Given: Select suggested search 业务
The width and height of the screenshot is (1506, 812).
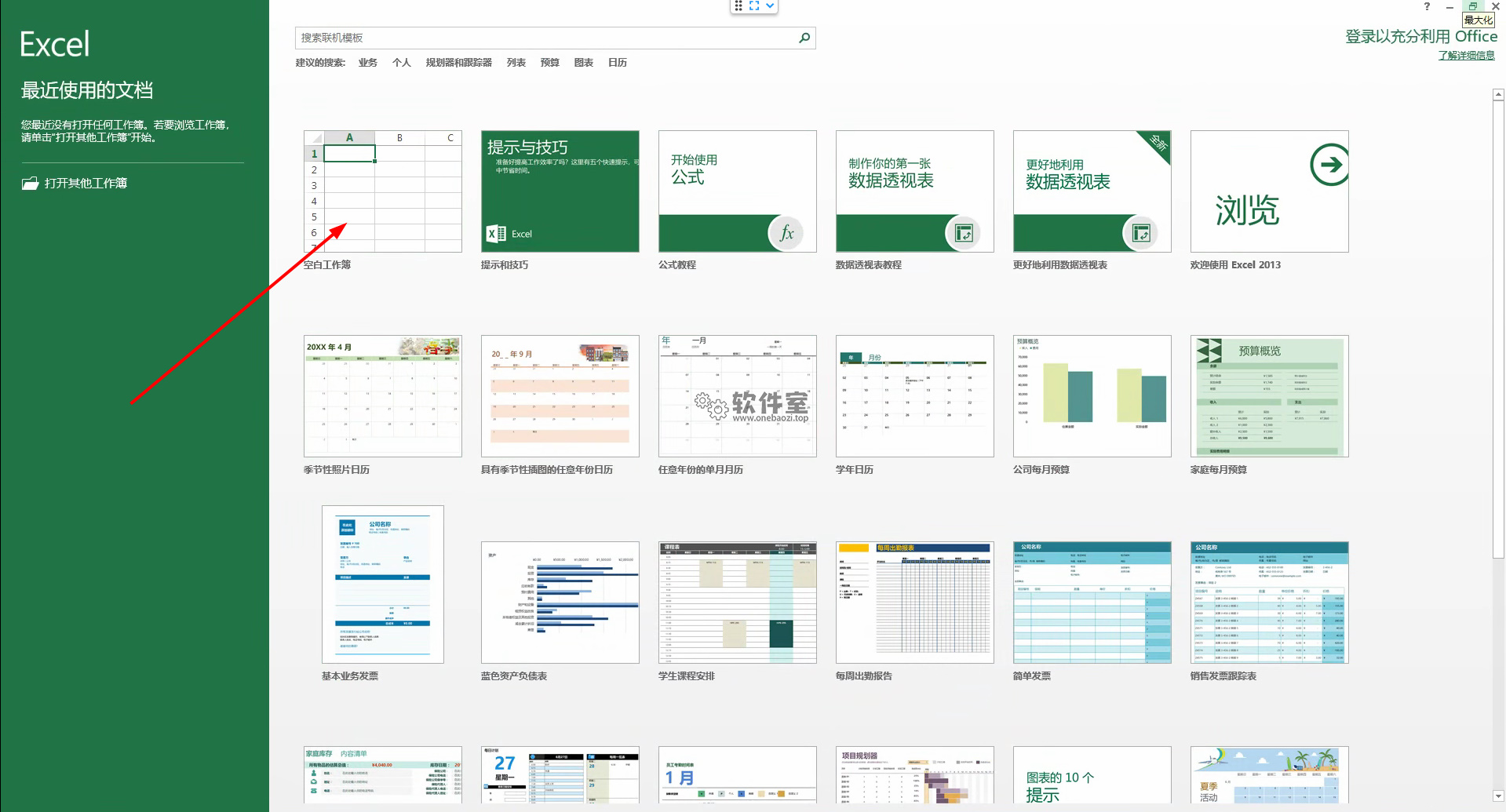Looking at the screenshot, I should pos(368,63).
